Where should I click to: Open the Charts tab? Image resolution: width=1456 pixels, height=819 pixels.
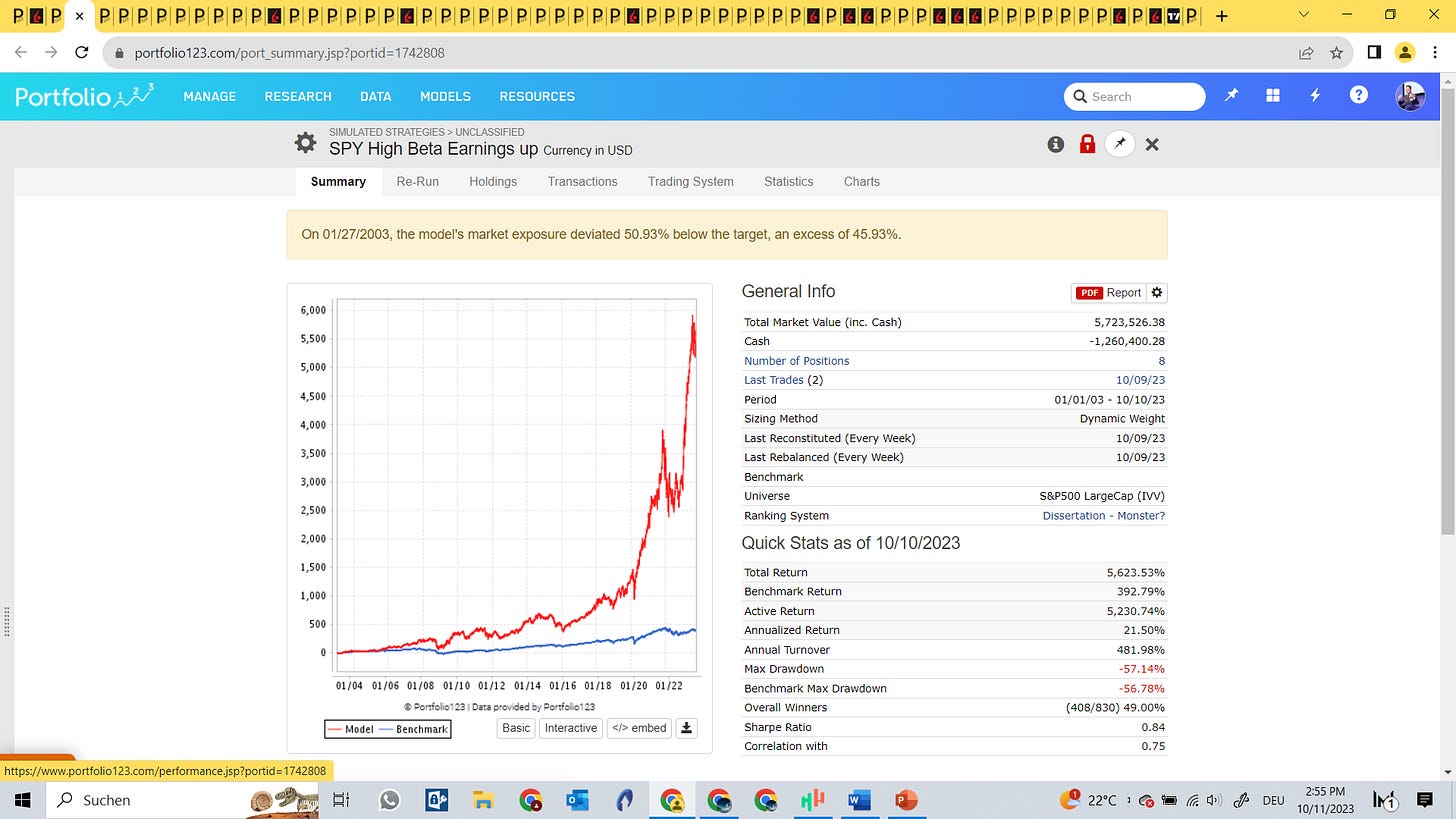coord(861,181)
